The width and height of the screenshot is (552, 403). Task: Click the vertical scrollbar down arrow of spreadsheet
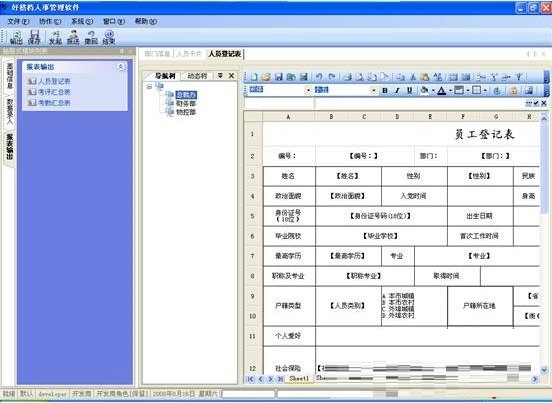[x=544, y=370]
